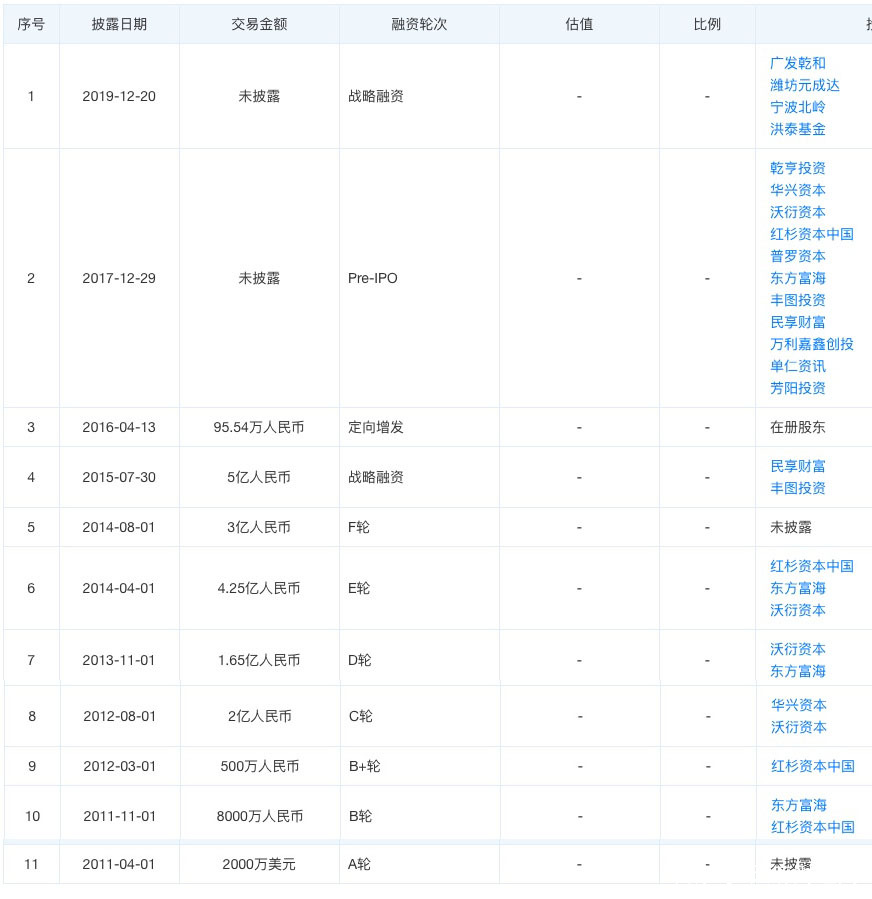Click 沃衍资本 in the D轮 row
Screen dimensions: 872x899
coord(797,649)
